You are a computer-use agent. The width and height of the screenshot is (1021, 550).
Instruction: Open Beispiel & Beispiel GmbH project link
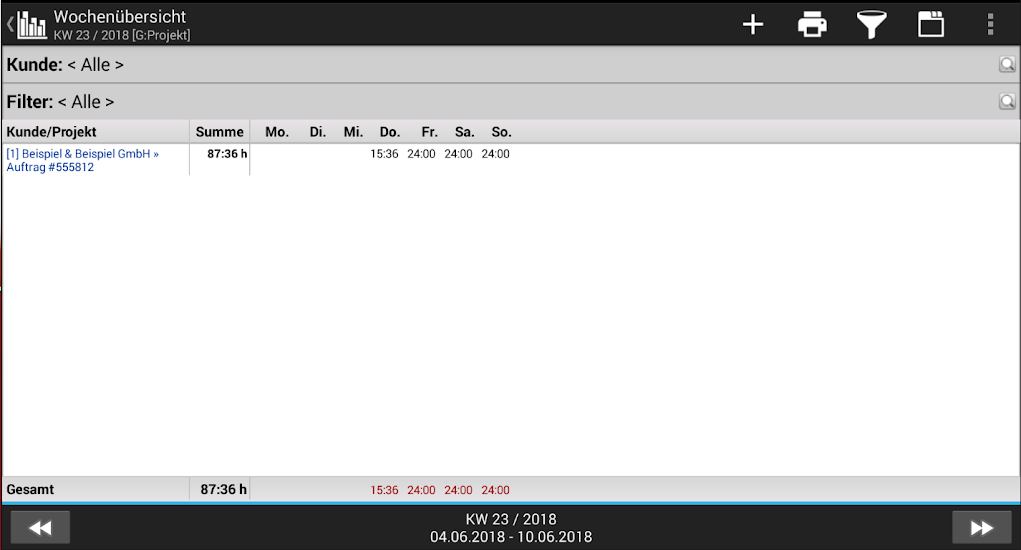tap(82, 160)
